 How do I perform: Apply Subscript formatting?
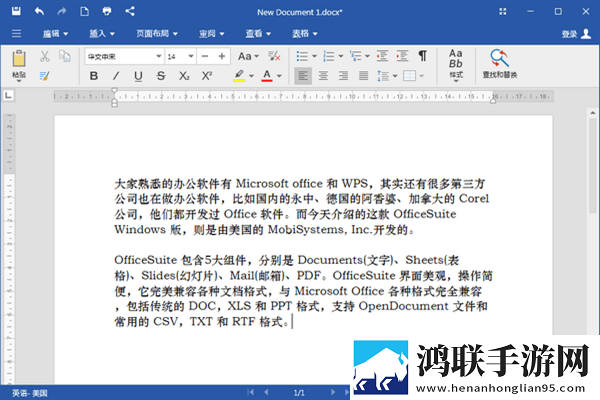point(184,76)
